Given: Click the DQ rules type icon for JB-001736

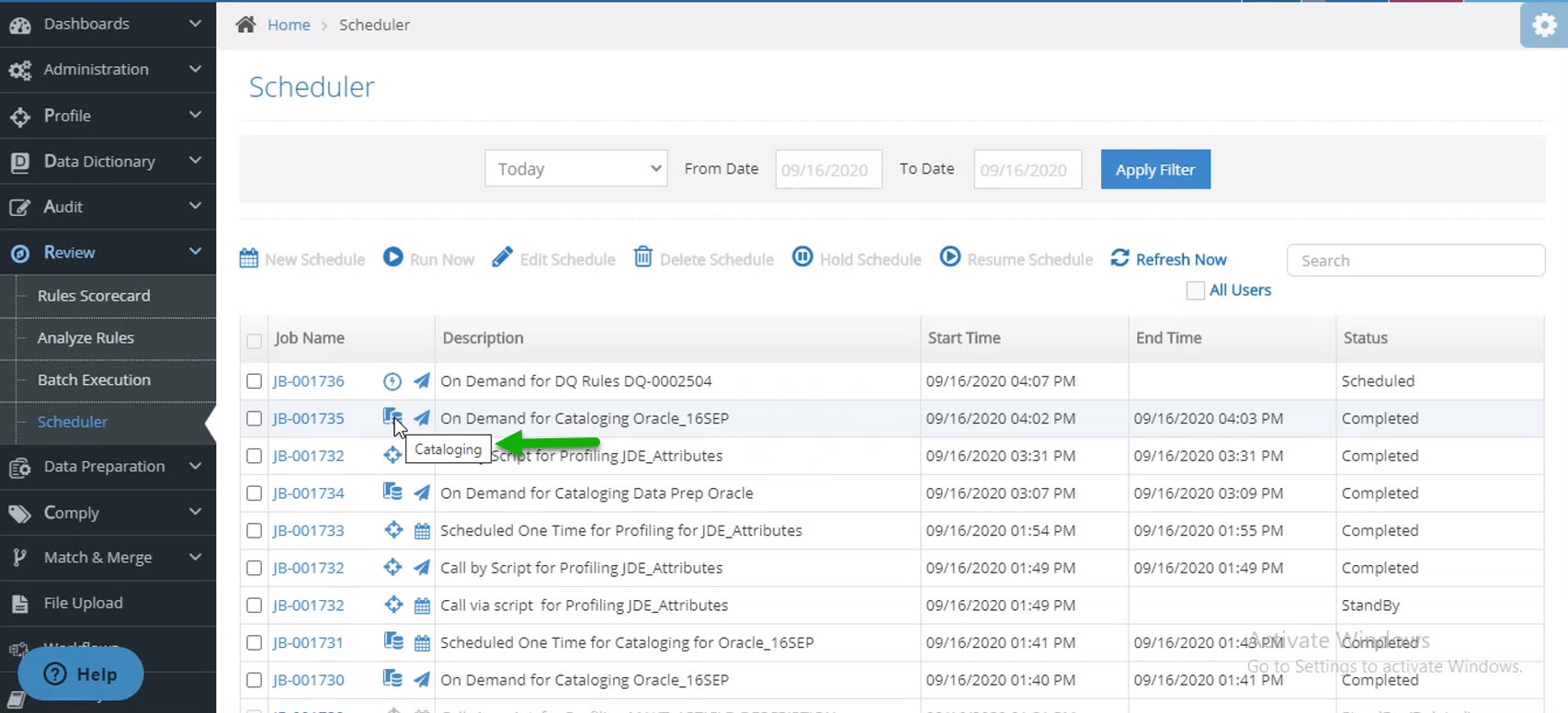Looking at the screenshot, I should coord(392,381).
